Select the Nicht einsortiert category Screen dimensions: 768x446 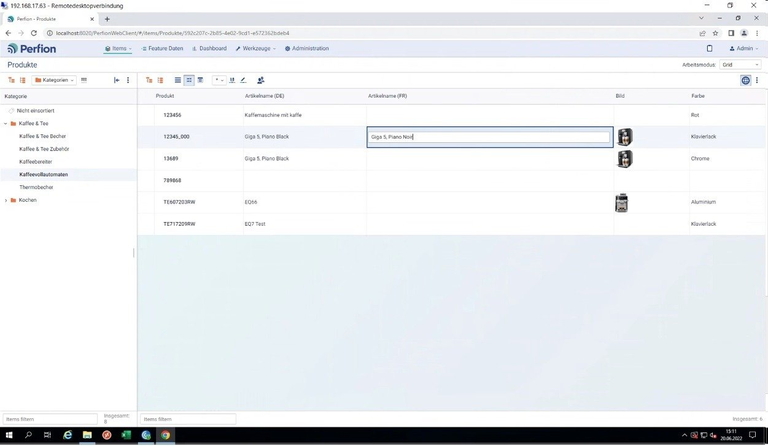point(35,111)
